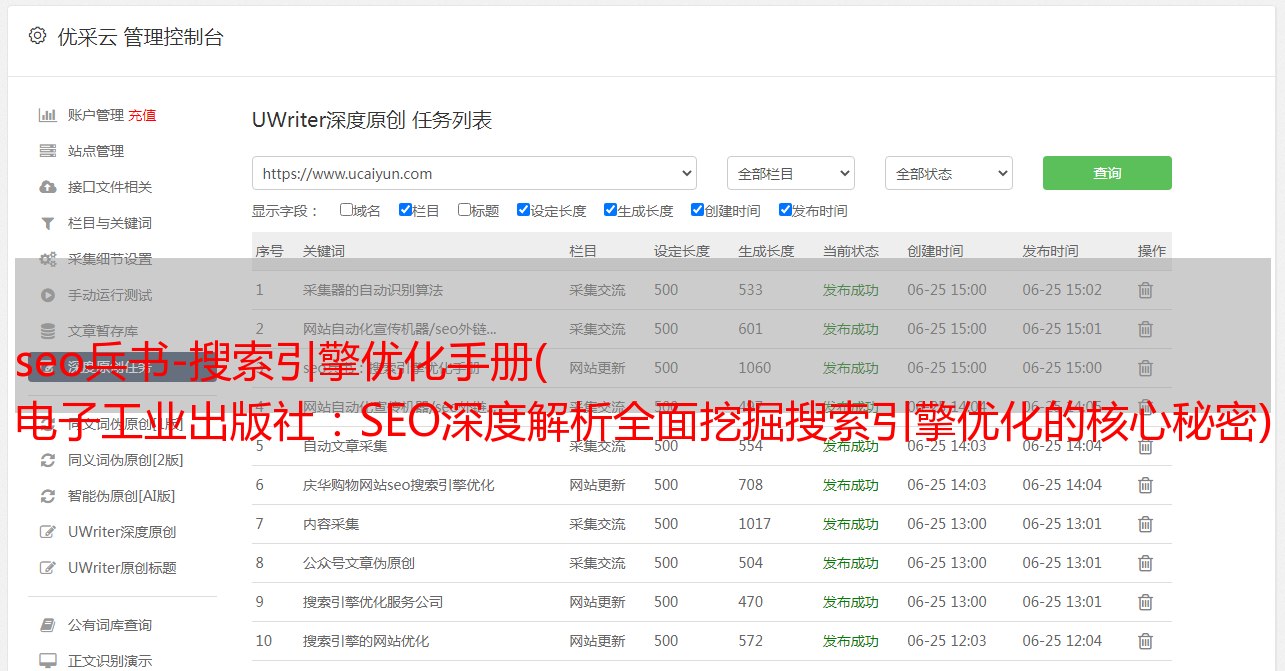This screenshot has height=671, width=1285.
Task: Click the trash icon for 搜索引擎的网站优化
Action: 1146,641
